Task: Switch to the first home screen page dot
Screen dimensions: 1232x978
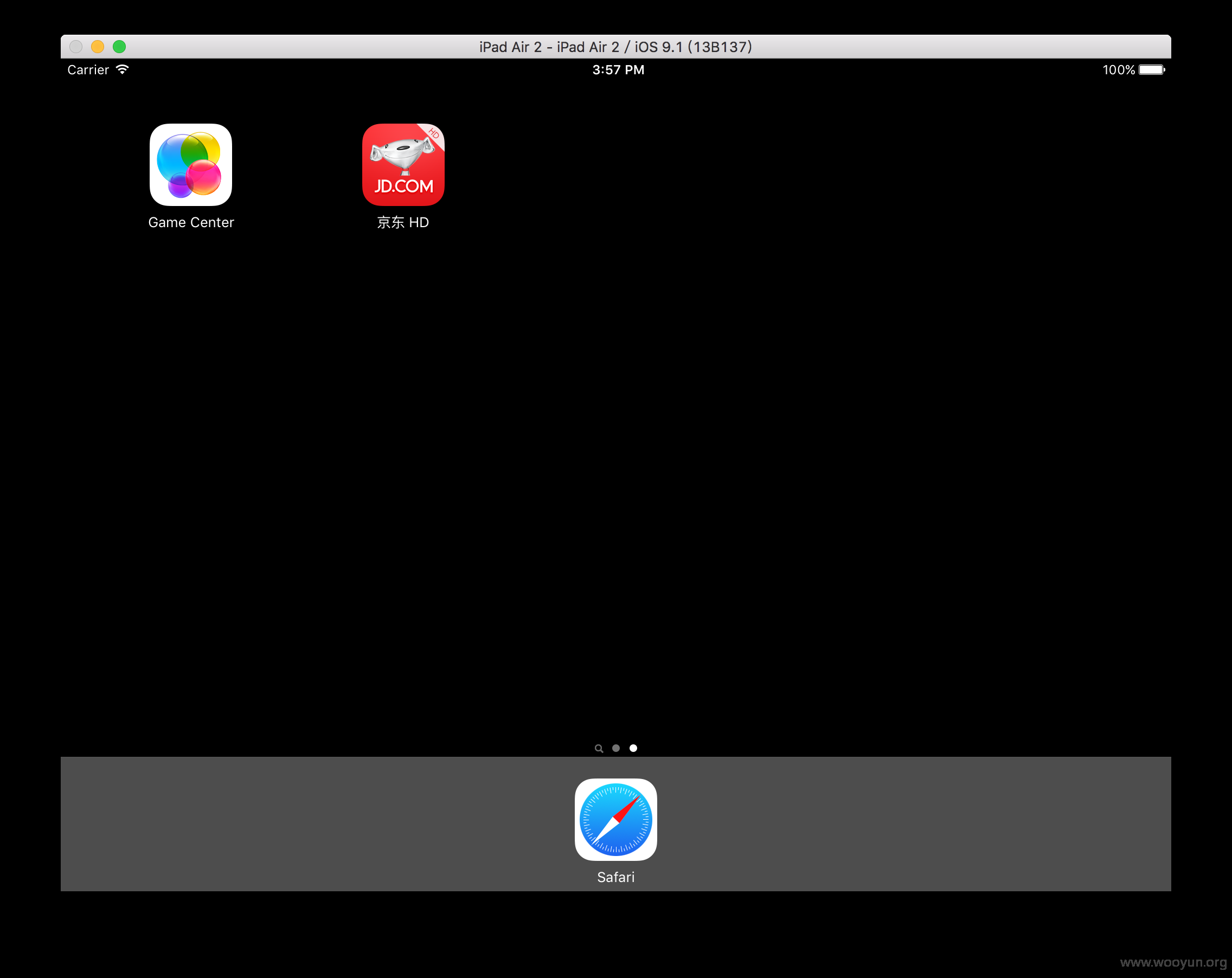Action: (x=616, y=748)
